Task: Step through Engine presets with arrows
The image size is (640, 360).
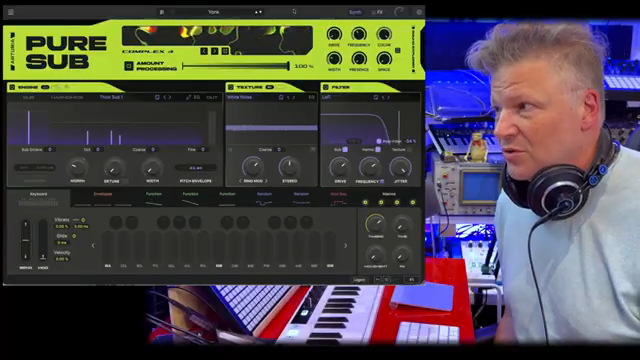Action: coord(167,97)
